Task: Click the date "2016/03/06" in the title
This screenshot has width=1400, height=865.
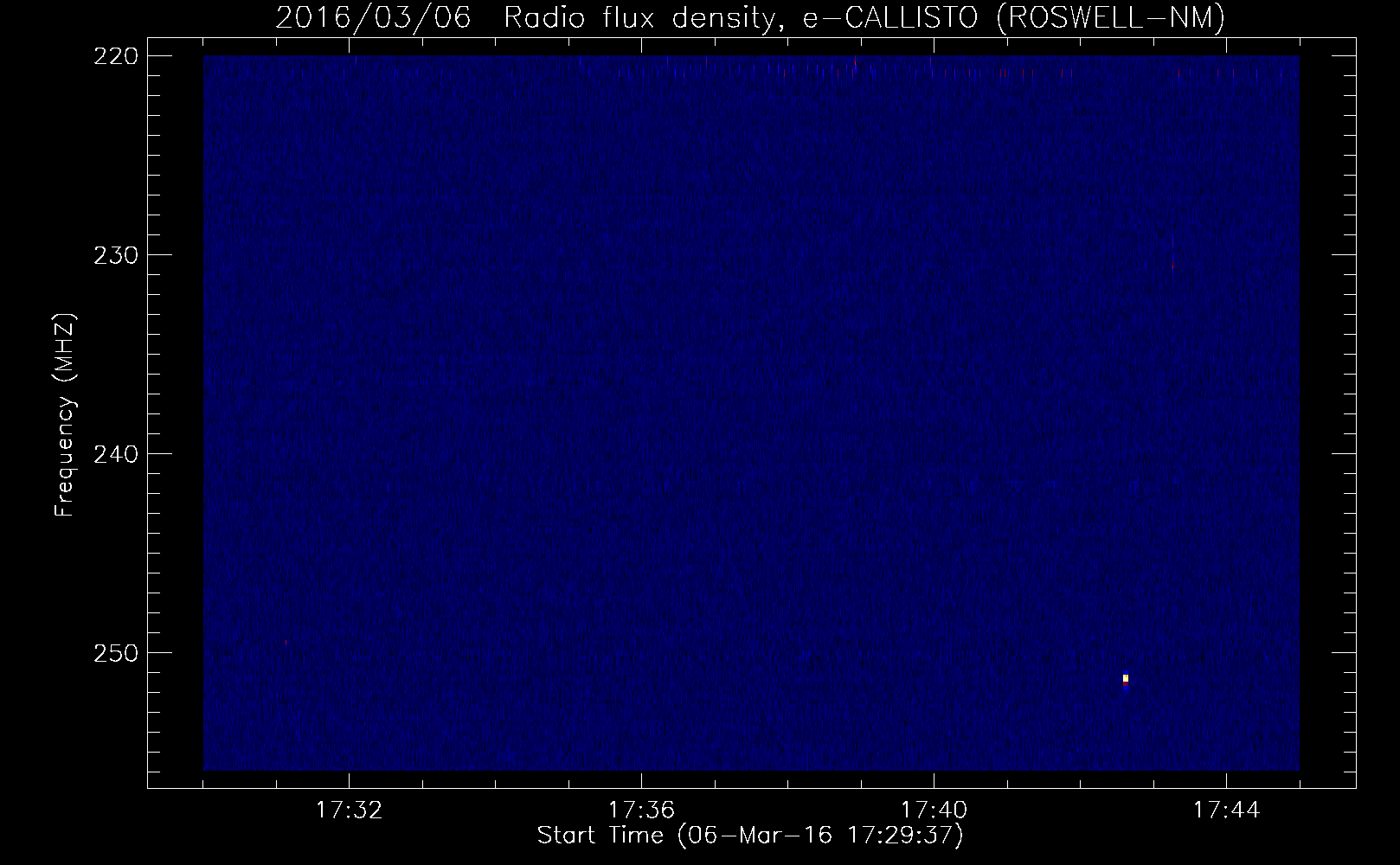Action: point(374,18)
